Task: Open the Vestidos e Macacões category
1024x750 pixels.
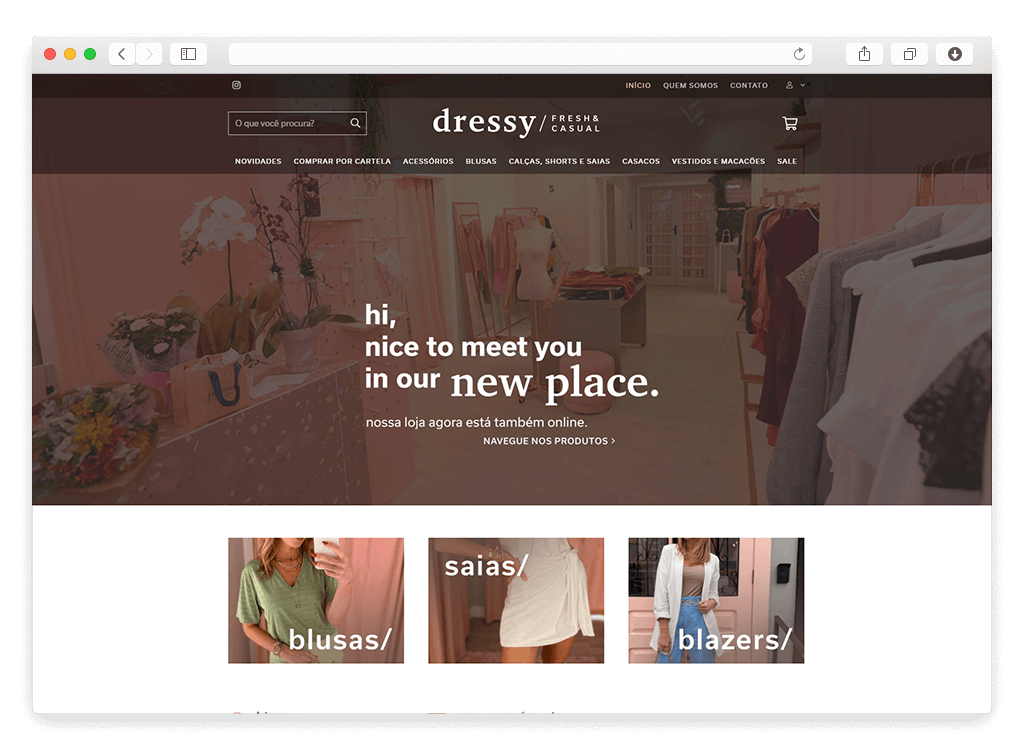Action: click(718, 161)
